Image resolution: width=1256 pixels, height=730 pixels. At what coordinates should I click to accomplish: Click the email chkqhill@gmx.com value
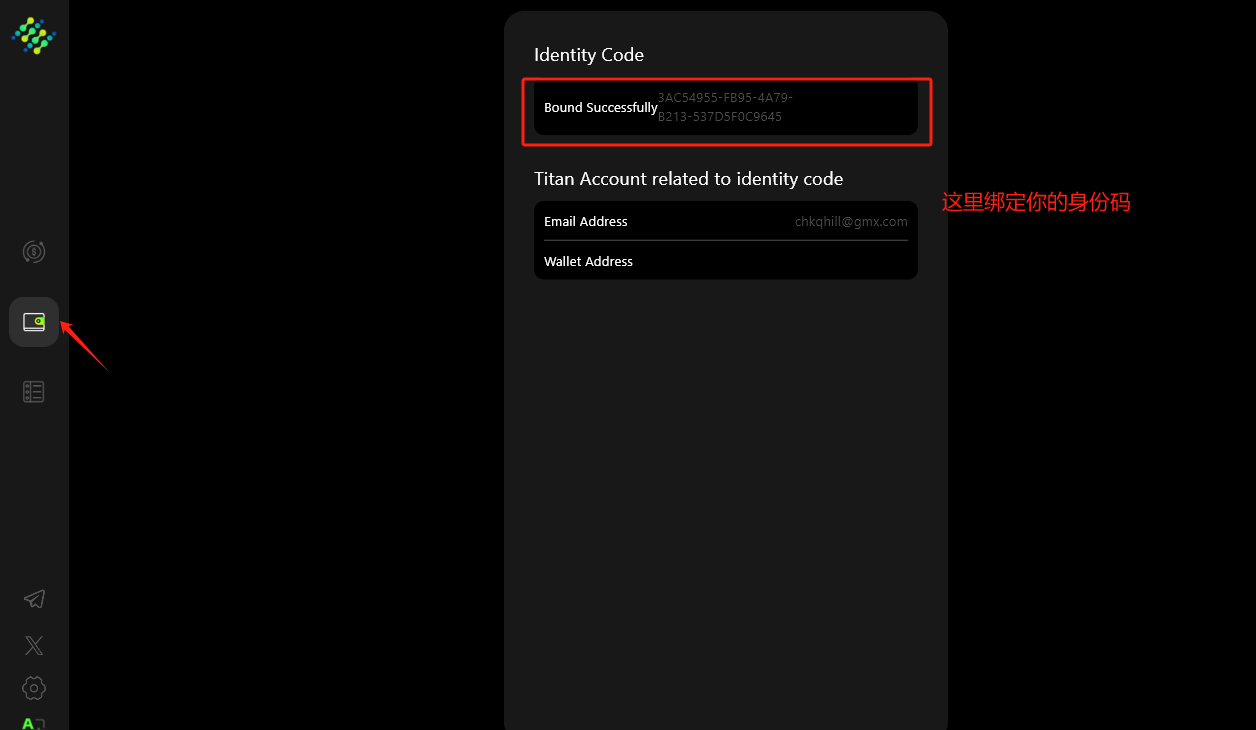[x=851, y=222]
